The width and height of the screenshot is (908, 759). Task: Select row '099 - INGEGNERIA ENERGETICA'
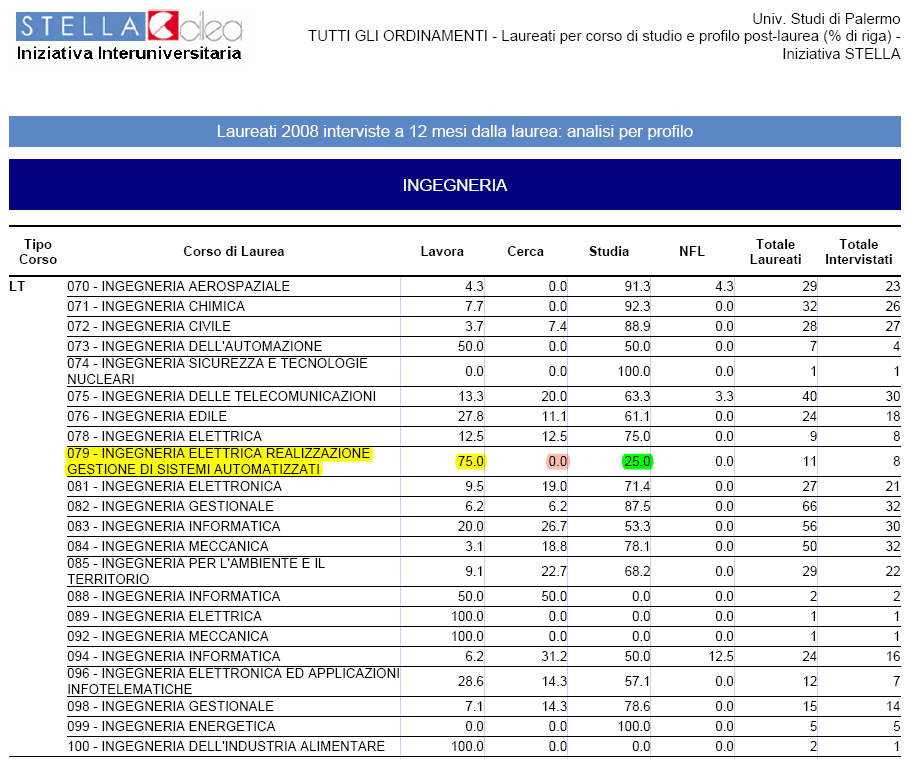click(x=484, y=727)
